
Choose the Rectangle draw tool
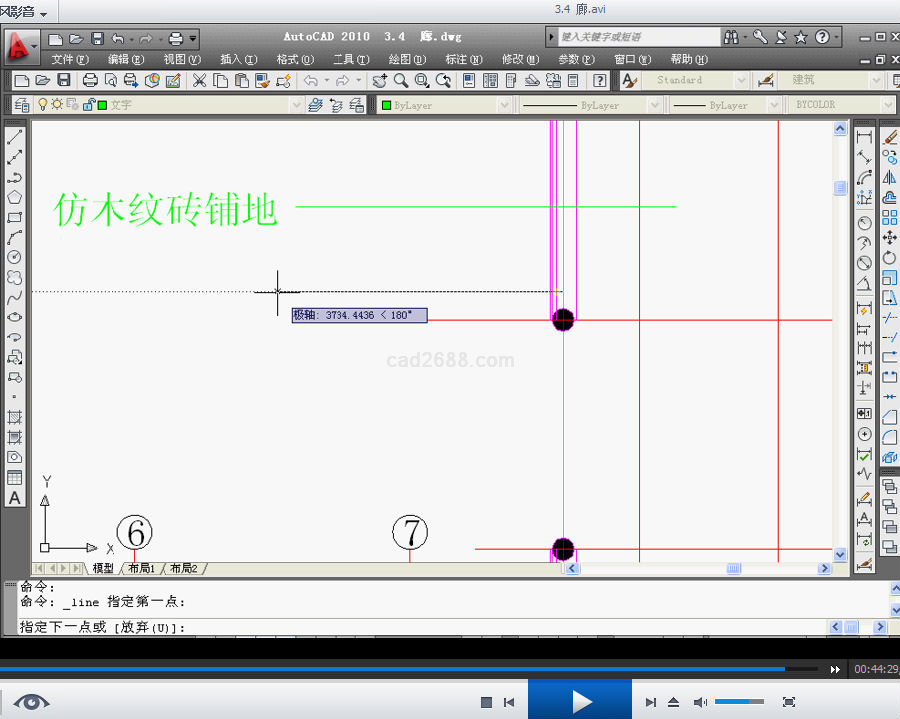(x=15, y=217)
